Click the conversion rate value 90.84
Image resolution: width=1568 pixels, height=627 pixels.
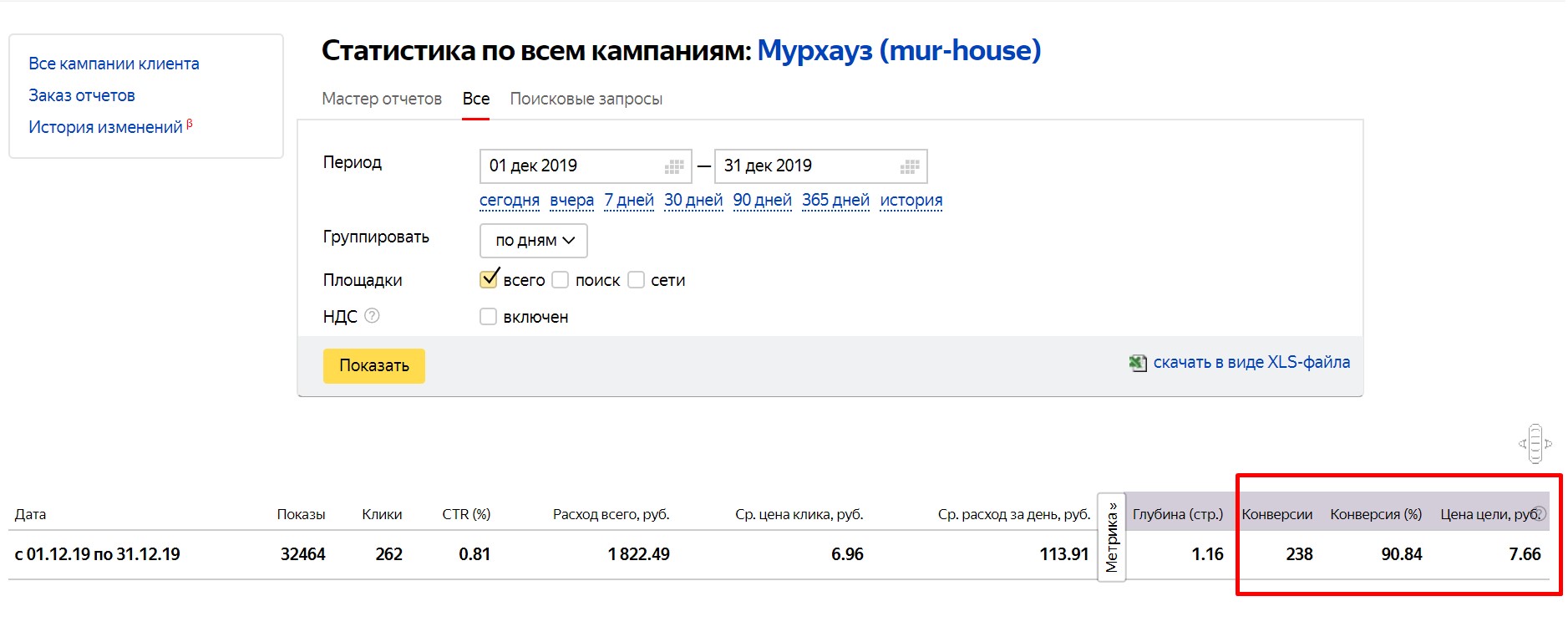tap(1402, 554)
